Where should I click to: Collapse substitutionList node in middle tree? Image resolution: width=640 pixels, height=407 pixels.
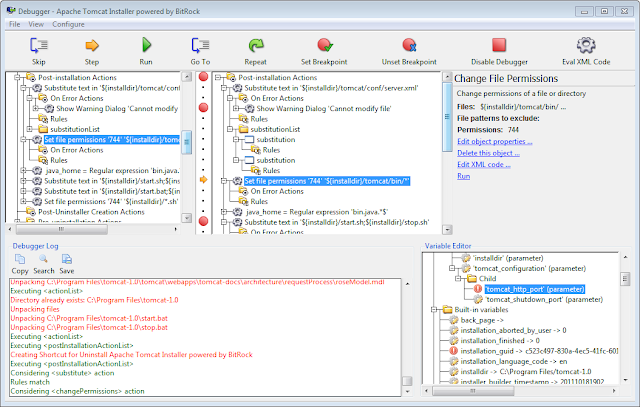230,129
